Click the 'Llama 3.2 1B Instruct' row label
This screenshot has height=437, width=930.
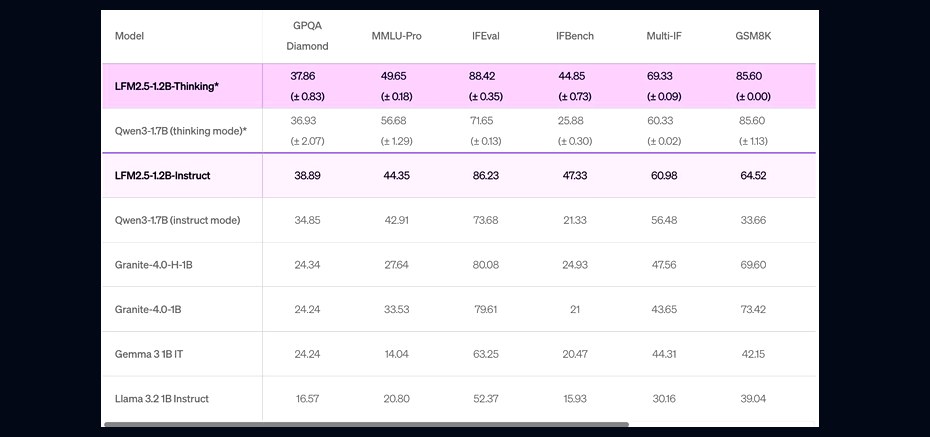click(162, 398)
